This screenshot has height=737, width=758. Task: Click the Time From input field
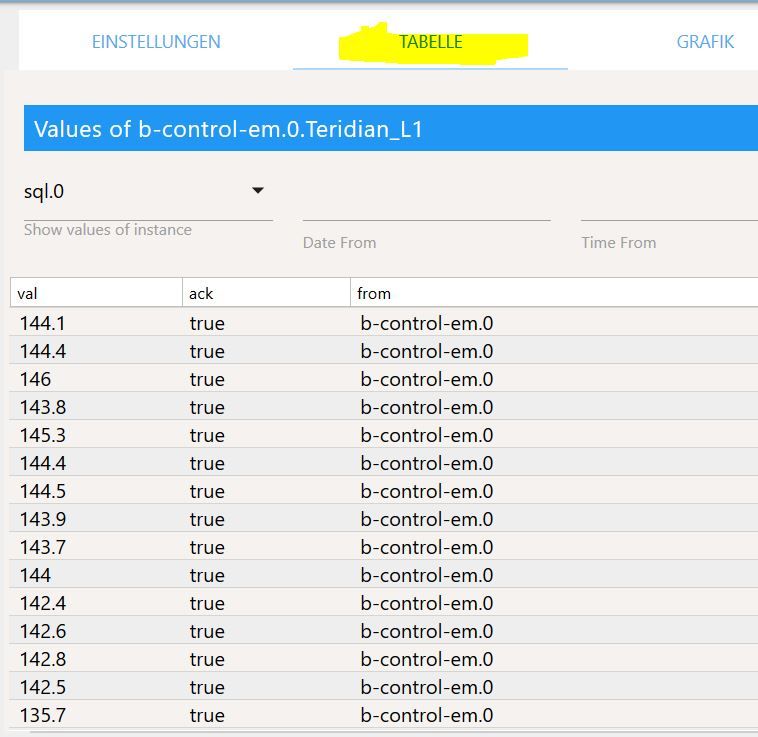(669, 208)
